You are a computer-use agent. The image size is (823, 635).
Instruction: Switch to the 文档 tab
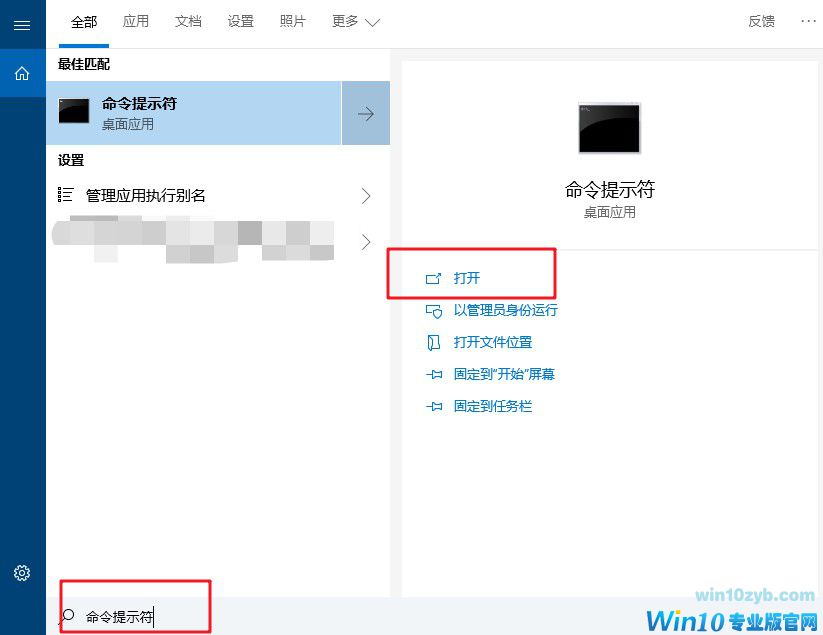coord(188,22)
